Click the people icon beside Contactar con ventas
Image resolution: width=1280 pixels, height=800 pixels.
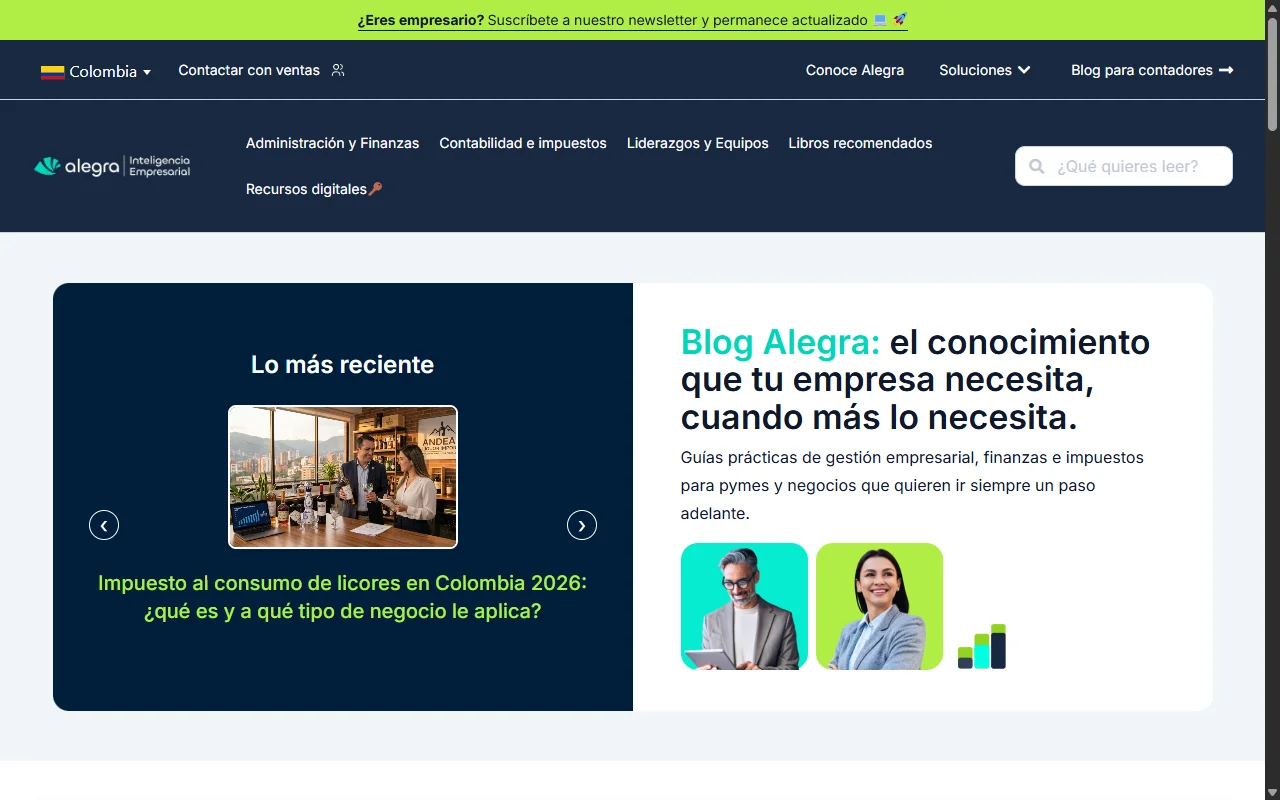tap(338, 70)
